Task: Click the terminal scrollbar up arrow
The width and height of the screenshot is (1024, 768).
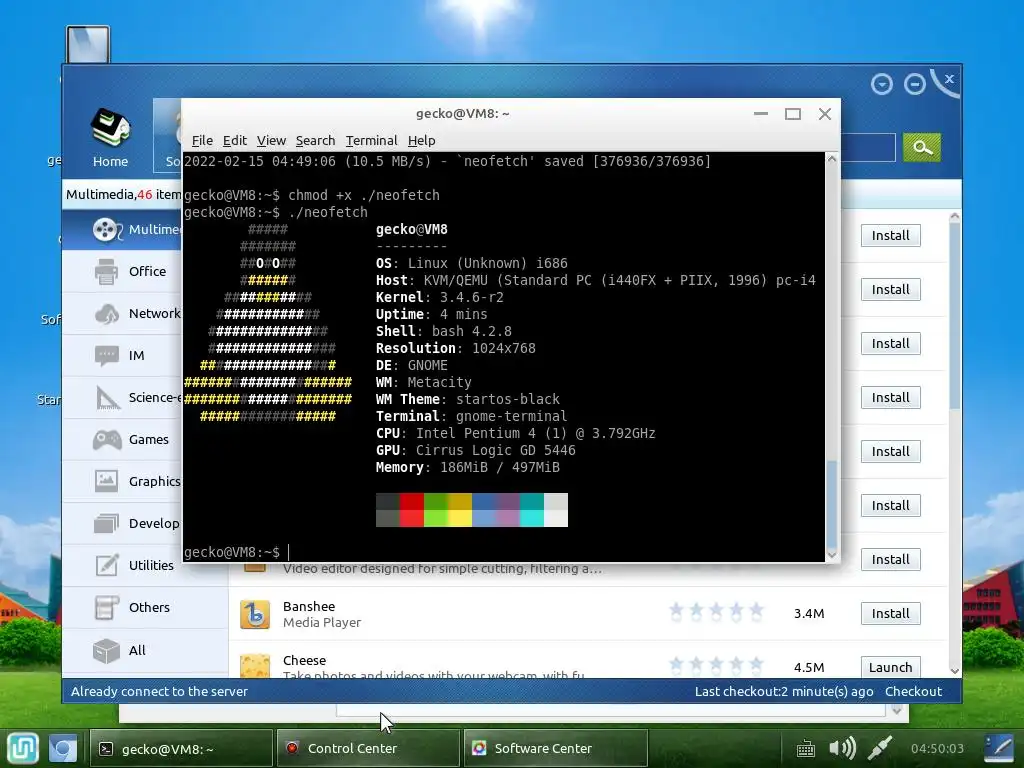Action: click(x=832, y=159)
